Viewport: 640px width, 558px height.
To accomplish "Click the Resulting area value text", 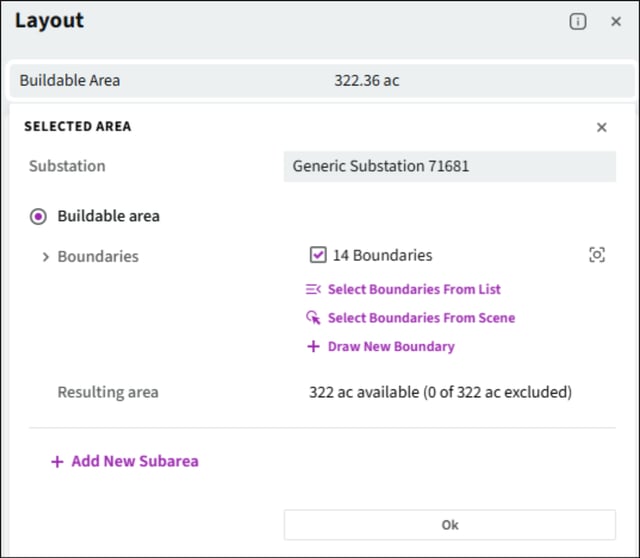I will click(440, 392).
